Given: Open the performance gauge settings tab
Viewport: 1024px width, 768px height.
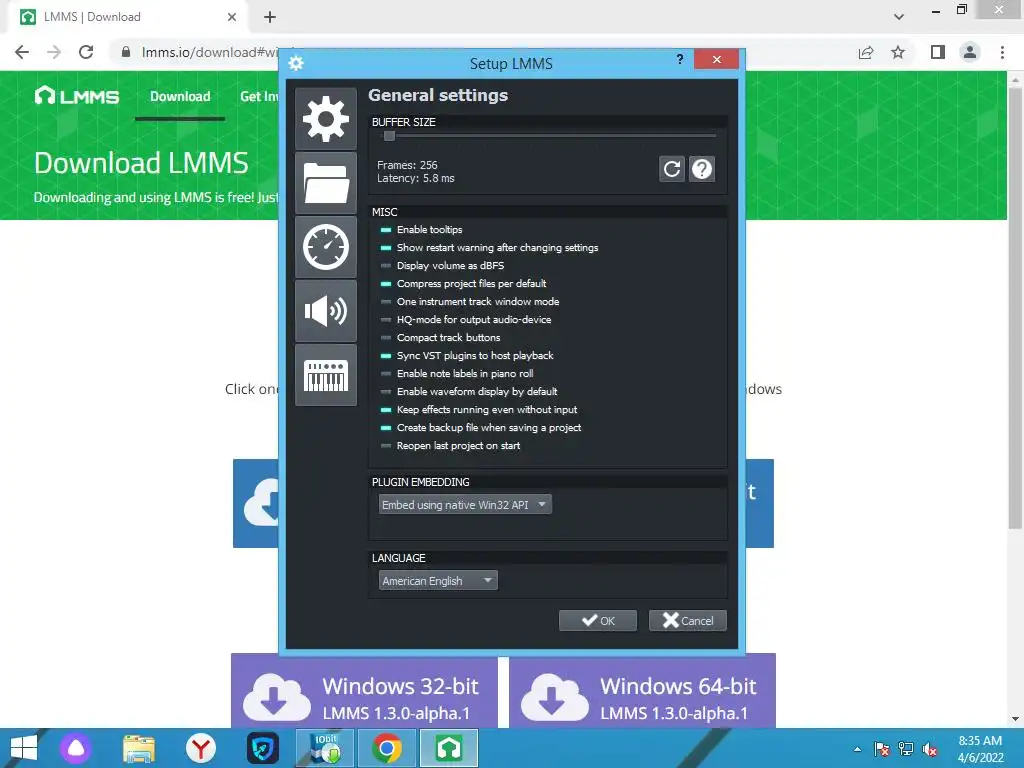Looking at the screenshot, I should pos(326,248).
